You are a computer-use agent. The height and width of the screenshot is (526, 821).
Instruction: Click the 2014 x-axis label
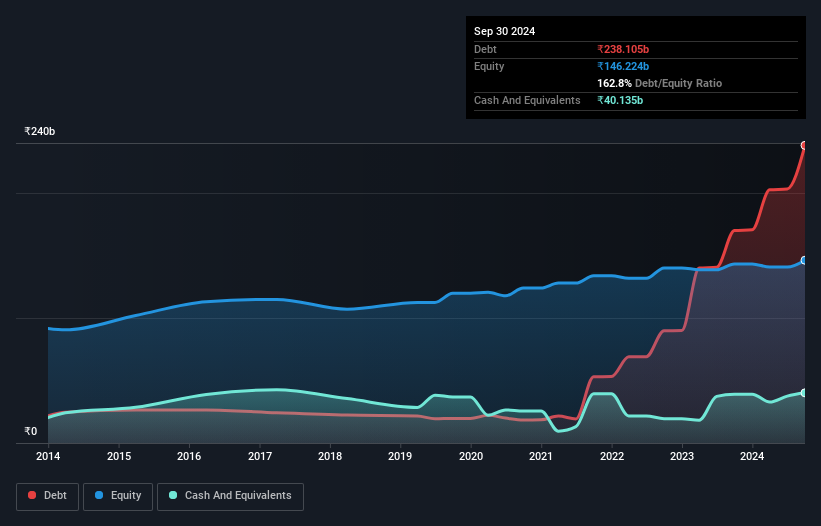[48, 456]
